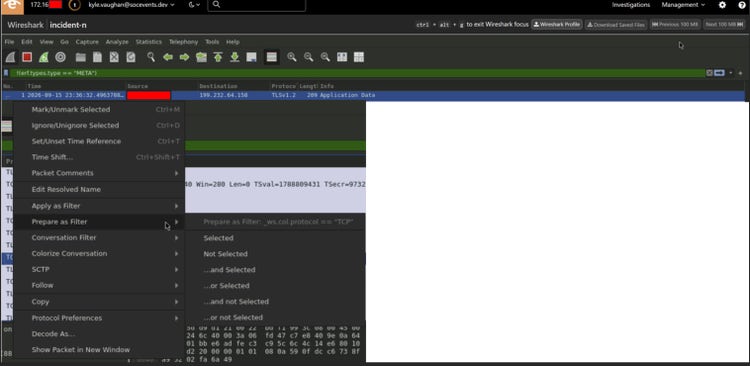Click the top bar search field
750x366 pixels.
tap(256, 5)
